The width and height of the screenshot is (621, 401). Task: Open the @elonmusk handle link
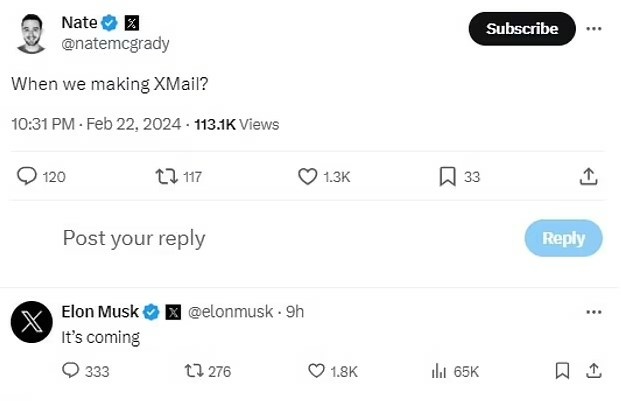(231, 312)
